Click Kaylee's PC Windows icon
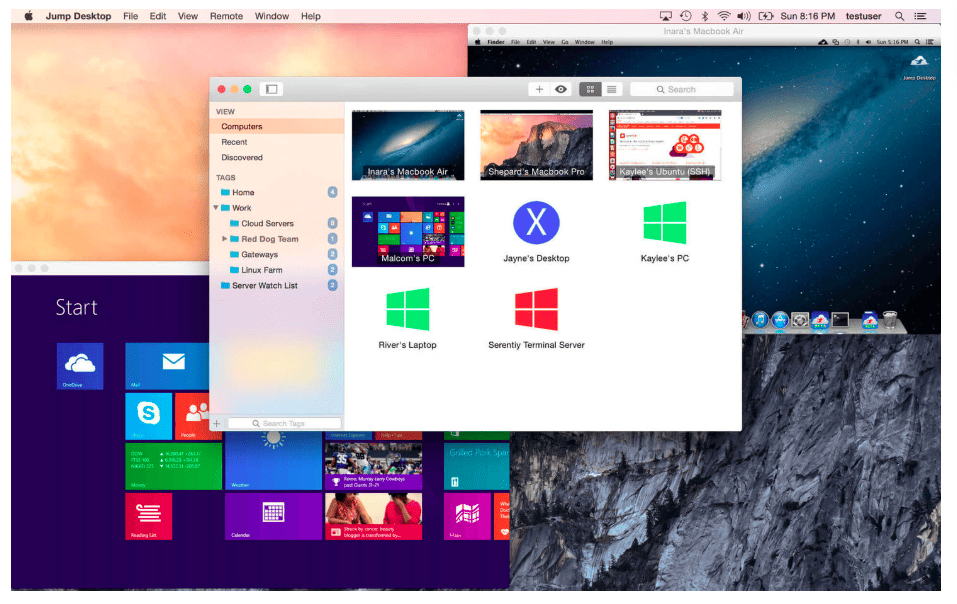This screenshot has width=957, height=604. point(665,223)
